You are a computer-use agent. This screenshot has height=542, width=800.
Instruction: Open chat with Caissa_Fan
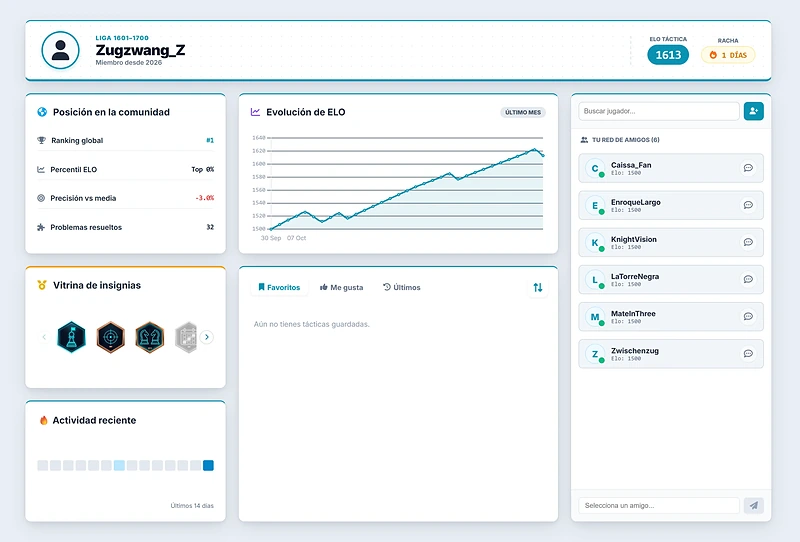coord(748,168)
